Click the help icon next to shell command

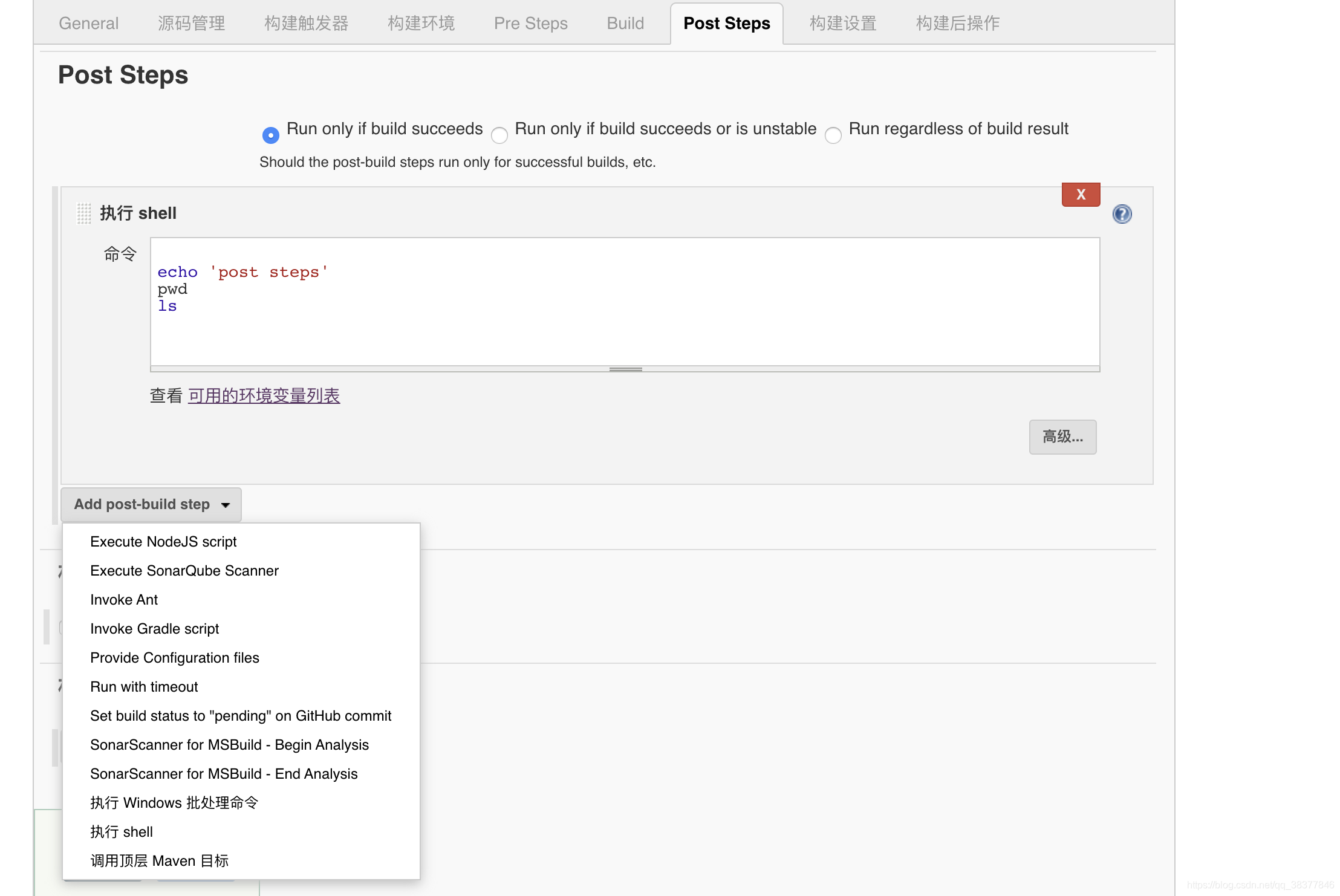click(x=1122, y=214)
